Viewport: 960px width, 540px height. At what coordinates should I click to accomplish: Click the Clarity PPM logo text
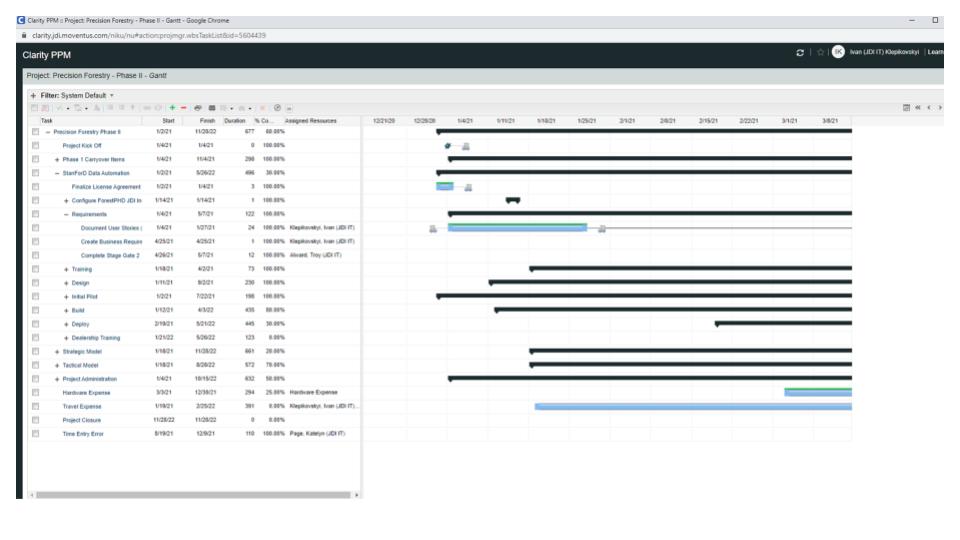pos(47,55)
